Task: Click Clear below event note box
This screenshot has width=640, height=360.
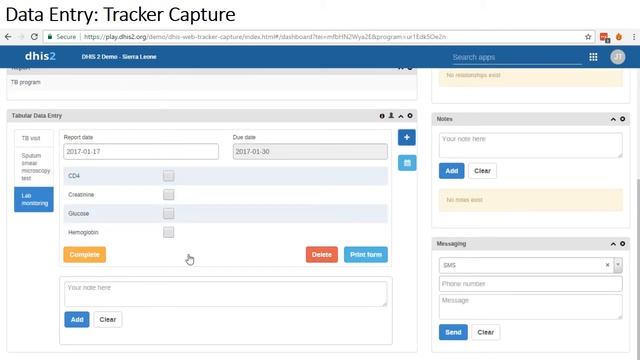Action: tap(108, 319)
